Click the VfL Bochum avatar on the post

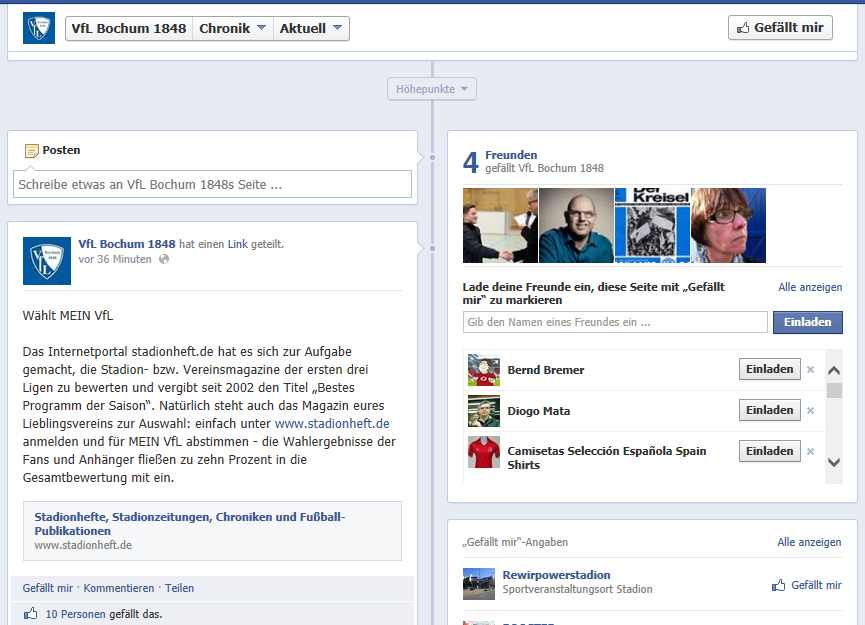pos(47,261)
